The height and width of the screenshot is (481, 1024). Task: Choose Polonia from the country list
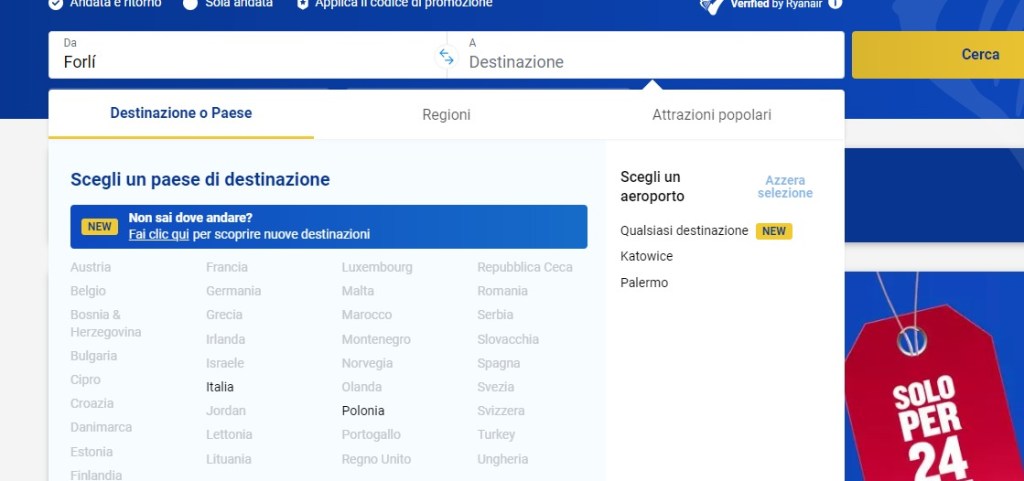click(363, 411)
